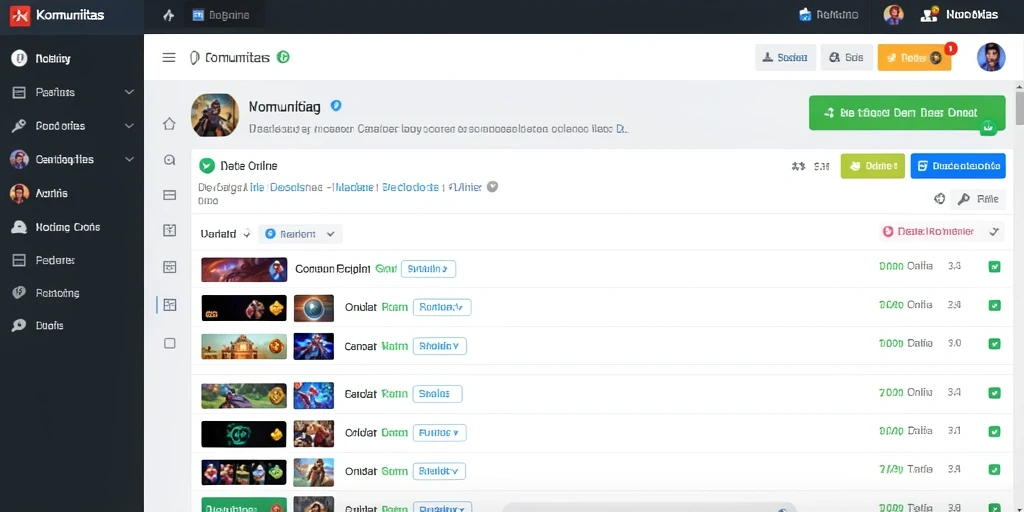
Task: Click the wrench icon filter button
Action: (978, 199)
